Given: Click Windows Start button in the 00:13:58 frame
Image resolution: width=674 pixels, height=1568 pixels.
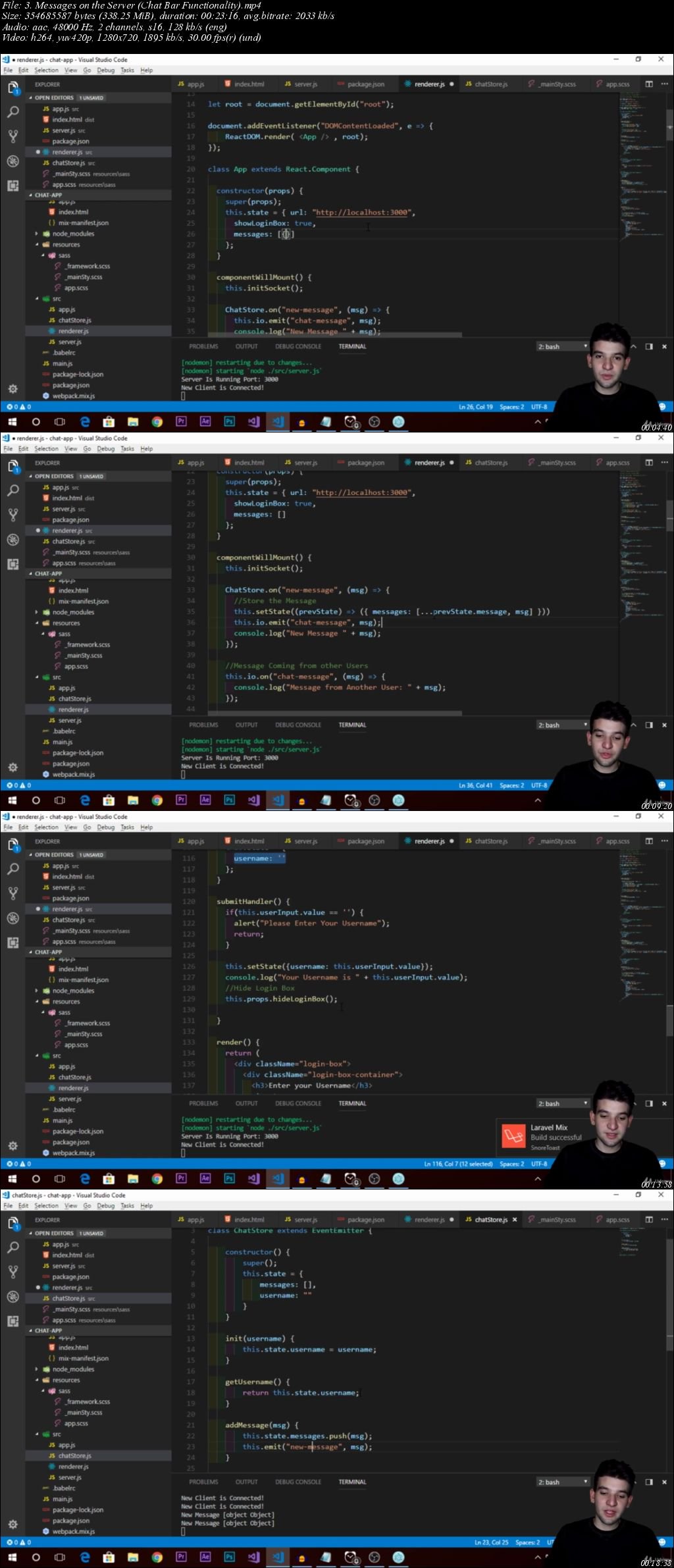Looking at the screenshot, I should [12, 1179].
